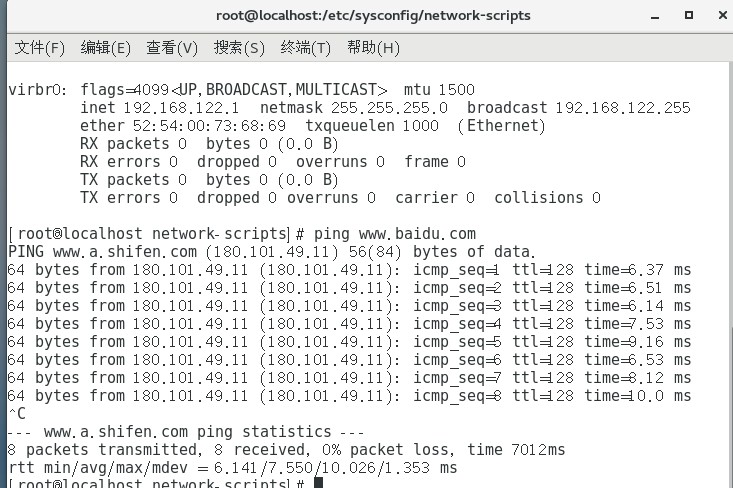The image size is (733, 488).
Task: Click the icmp_seq=8 reply line
Action: pos(349,396)
